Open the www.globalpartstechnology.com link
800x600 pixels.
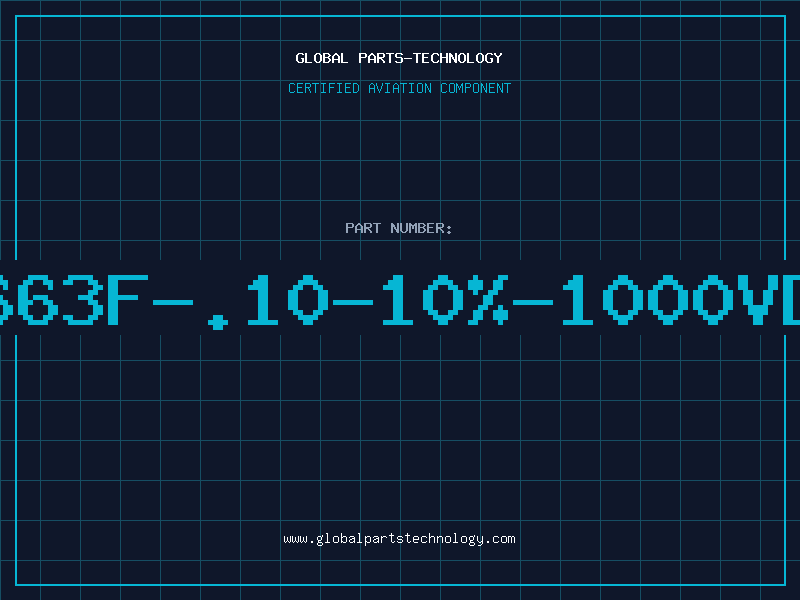399,539
